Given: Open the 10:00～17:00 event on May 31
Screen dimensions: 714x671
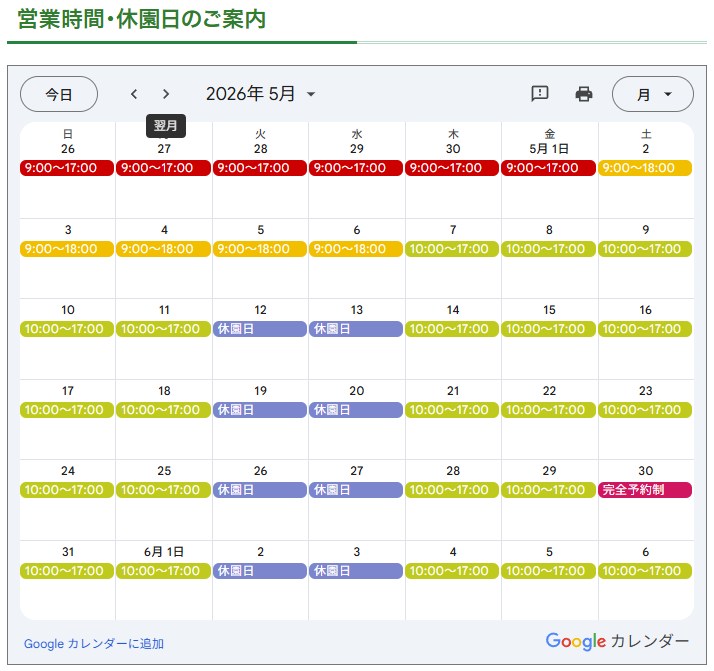Looking at the screenshot, I should pos(67,571).
